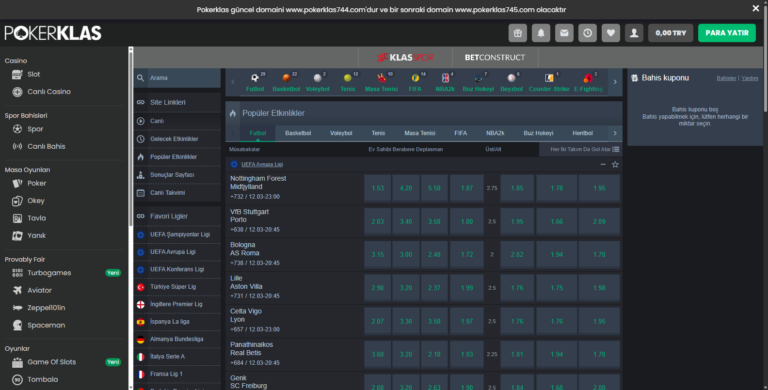The height and width of the screenshot is (390, 768).
Task: Open favorites heart icon in header
Action: pos(611,33)
